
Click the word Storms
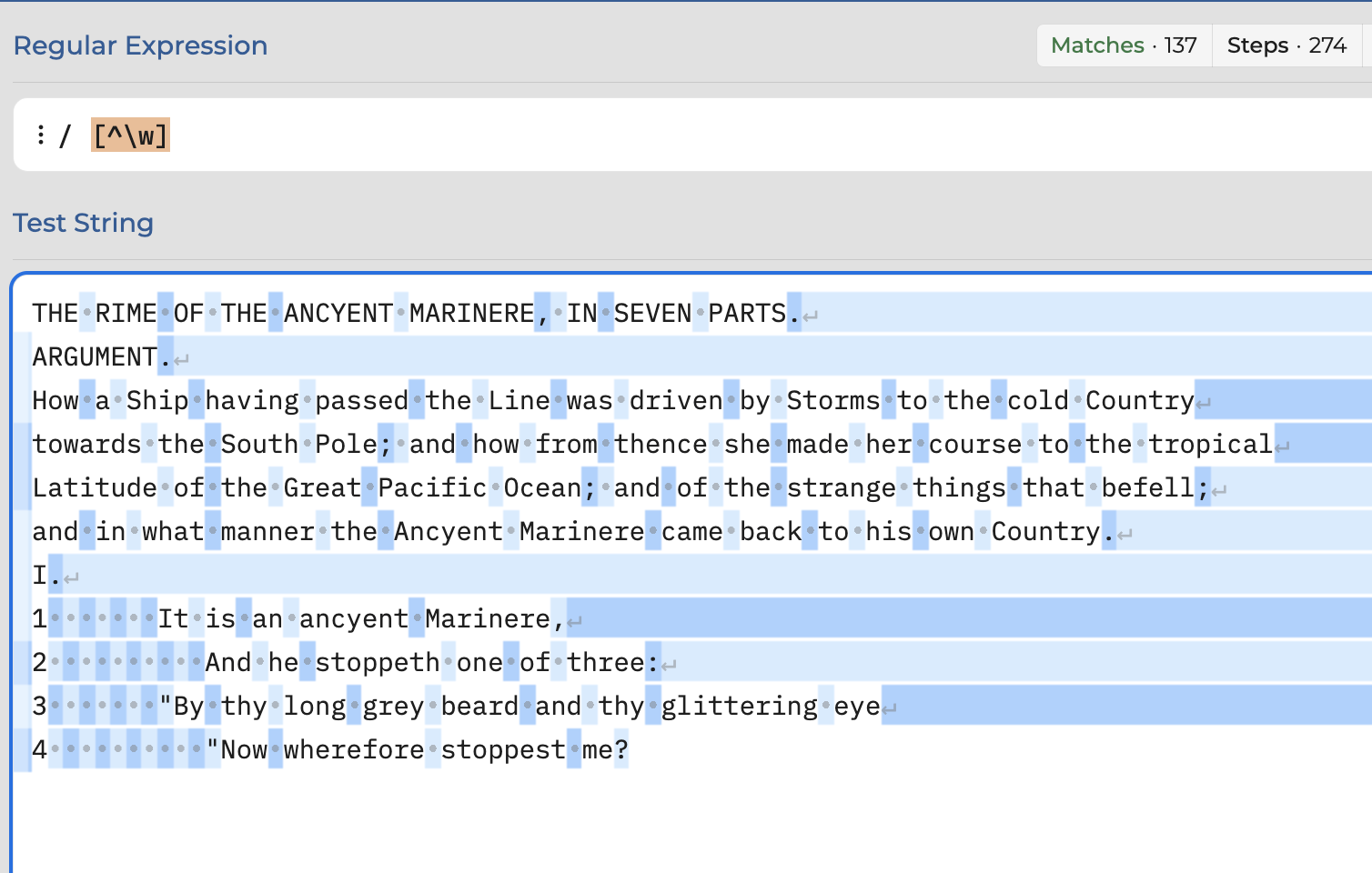[x=833, y=401]
